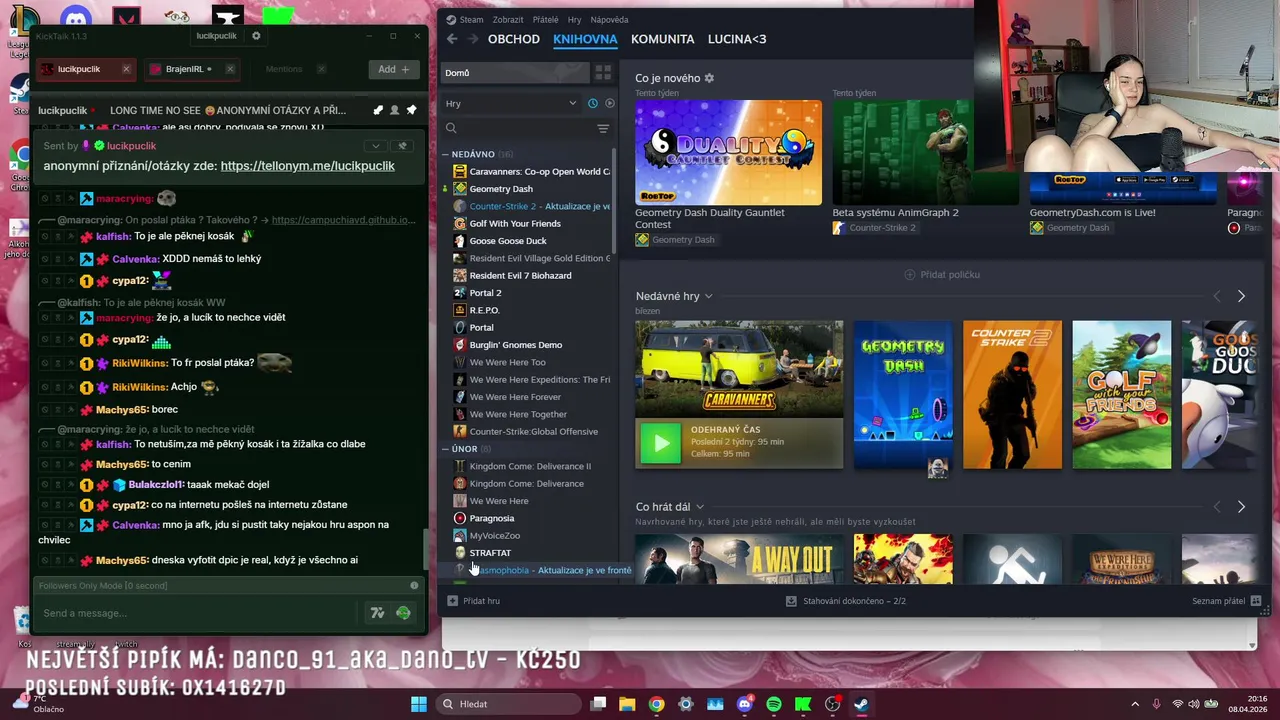
Task: Open the Zobrazit menu in Steam
Action: pos(508,19)
